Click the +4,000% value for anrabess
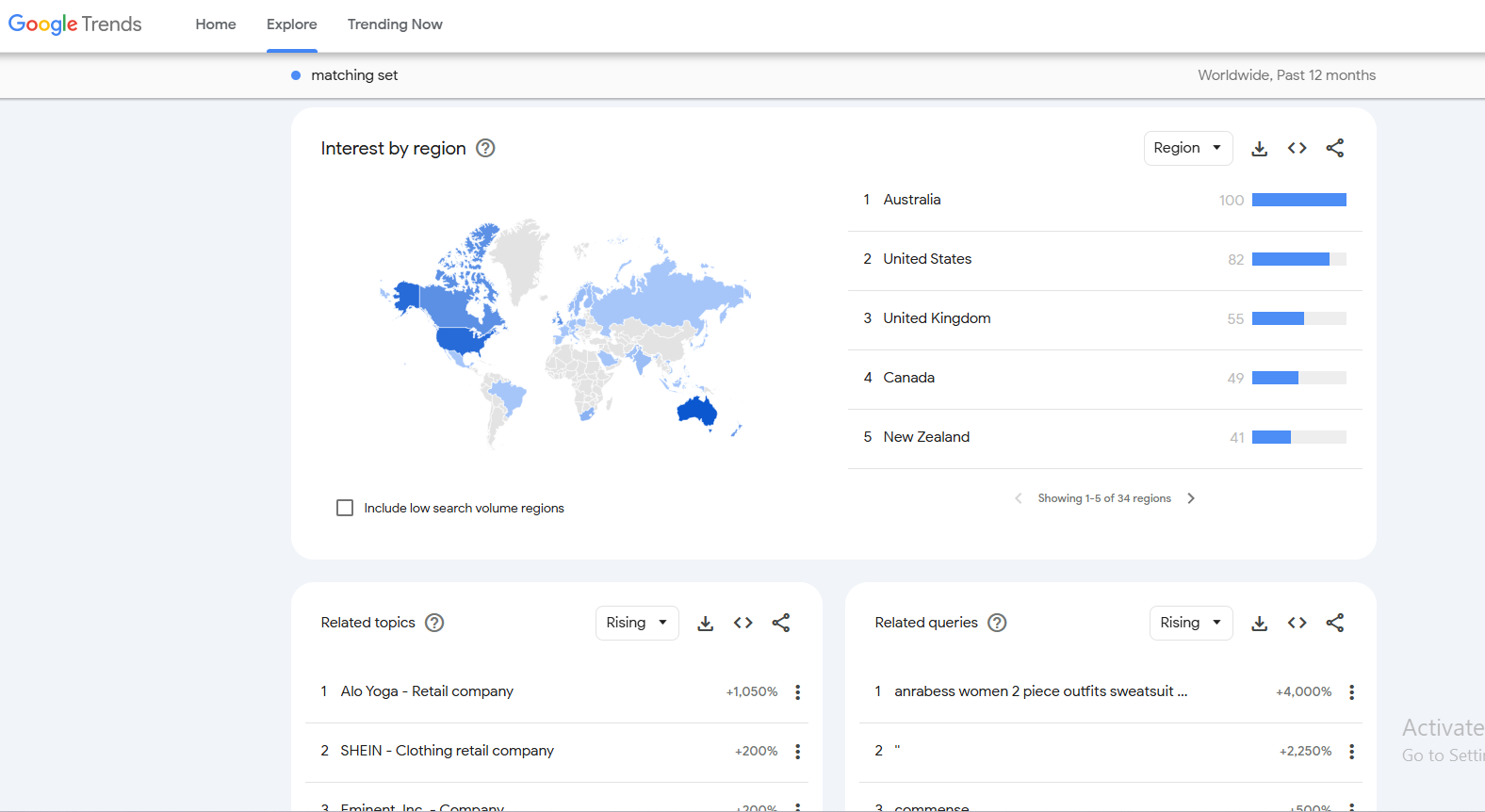This screenshot has width=1485, height=812. coord(1304,691)
